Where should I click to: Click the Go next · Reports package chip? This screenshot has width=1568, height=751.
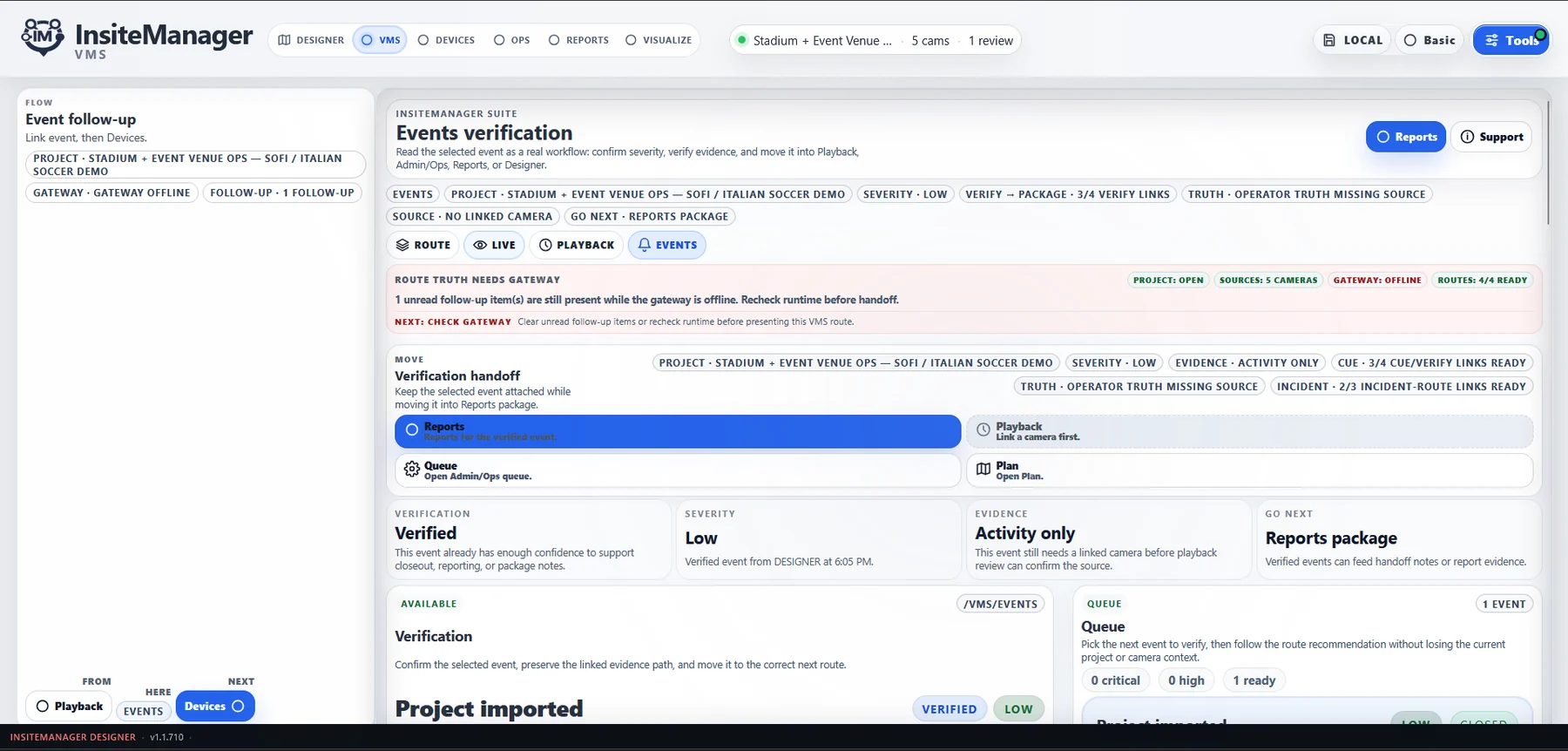point(649,216)
